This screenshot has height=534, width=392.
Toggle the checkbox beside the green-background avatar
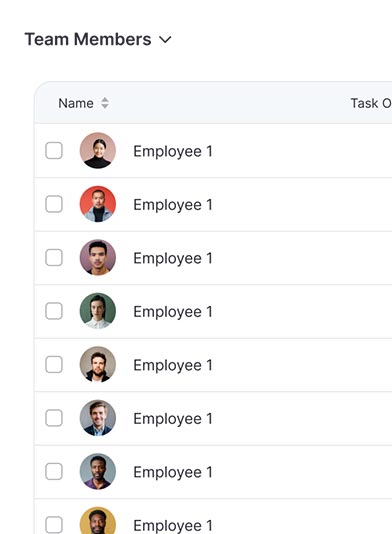click(x=54, y=311)
